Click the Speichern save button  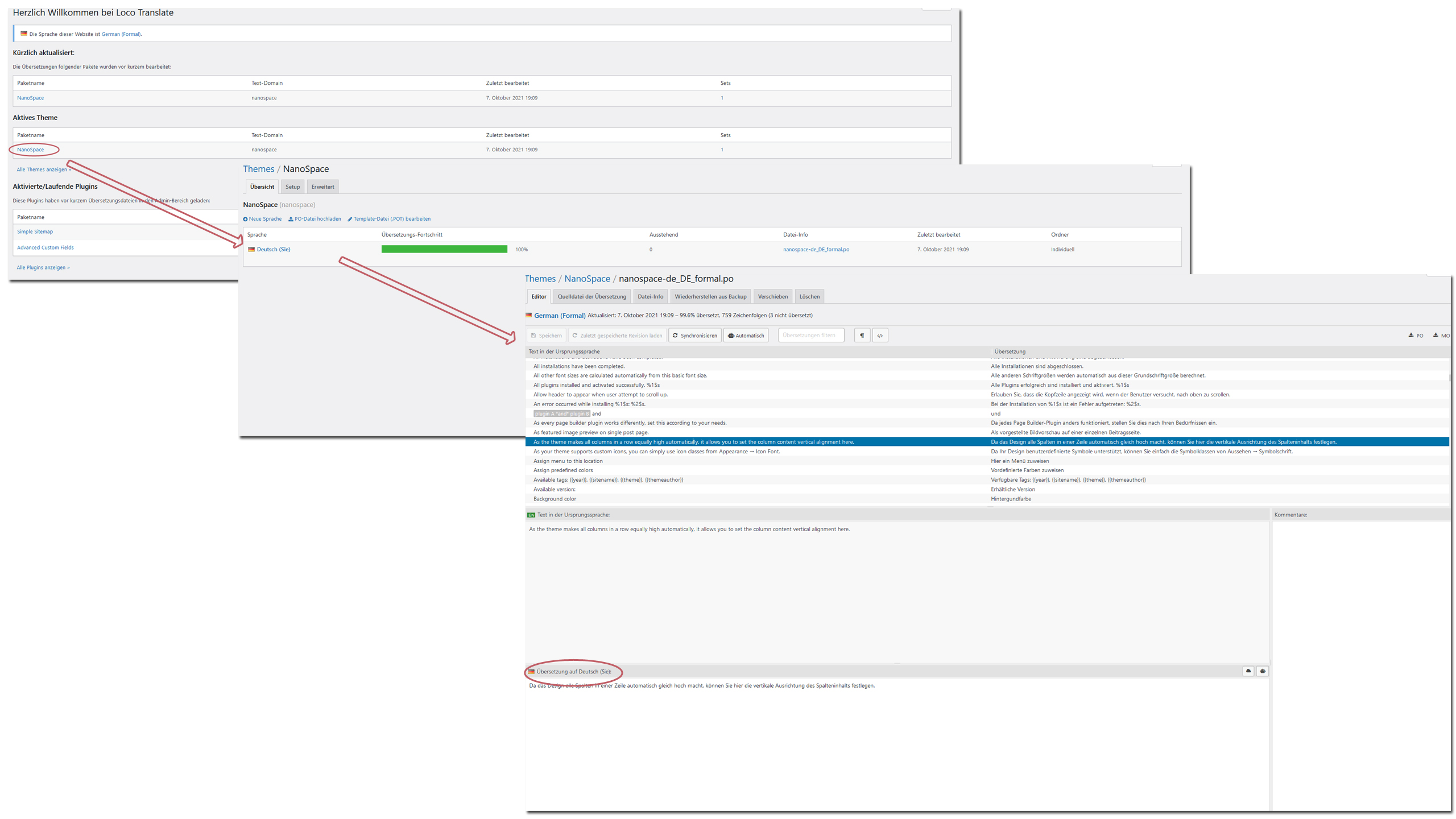pyautogui.click(x=546, y=335)
